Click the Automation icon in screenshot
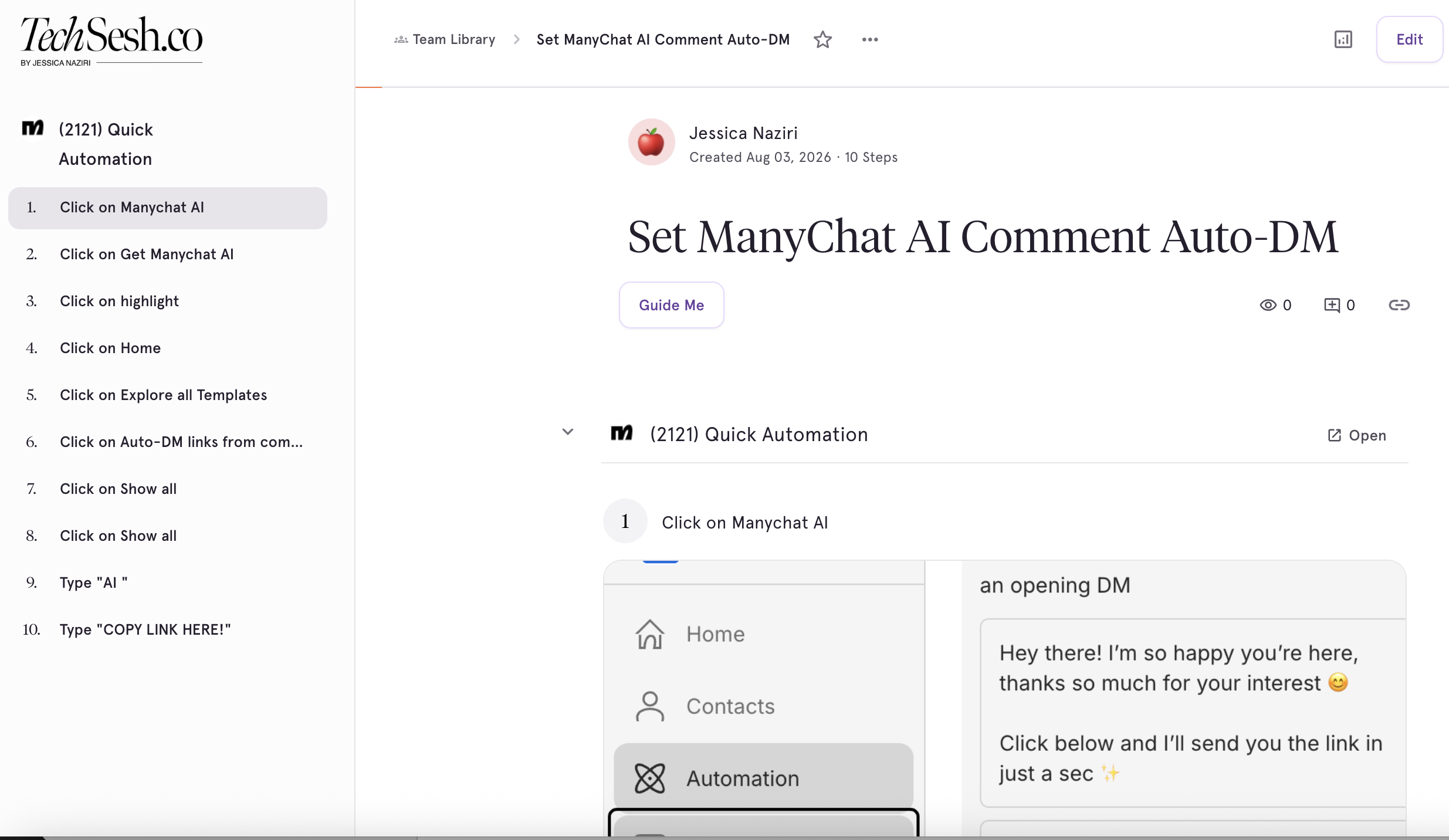Screen dimensions: 1449x840 pos(650,778)
